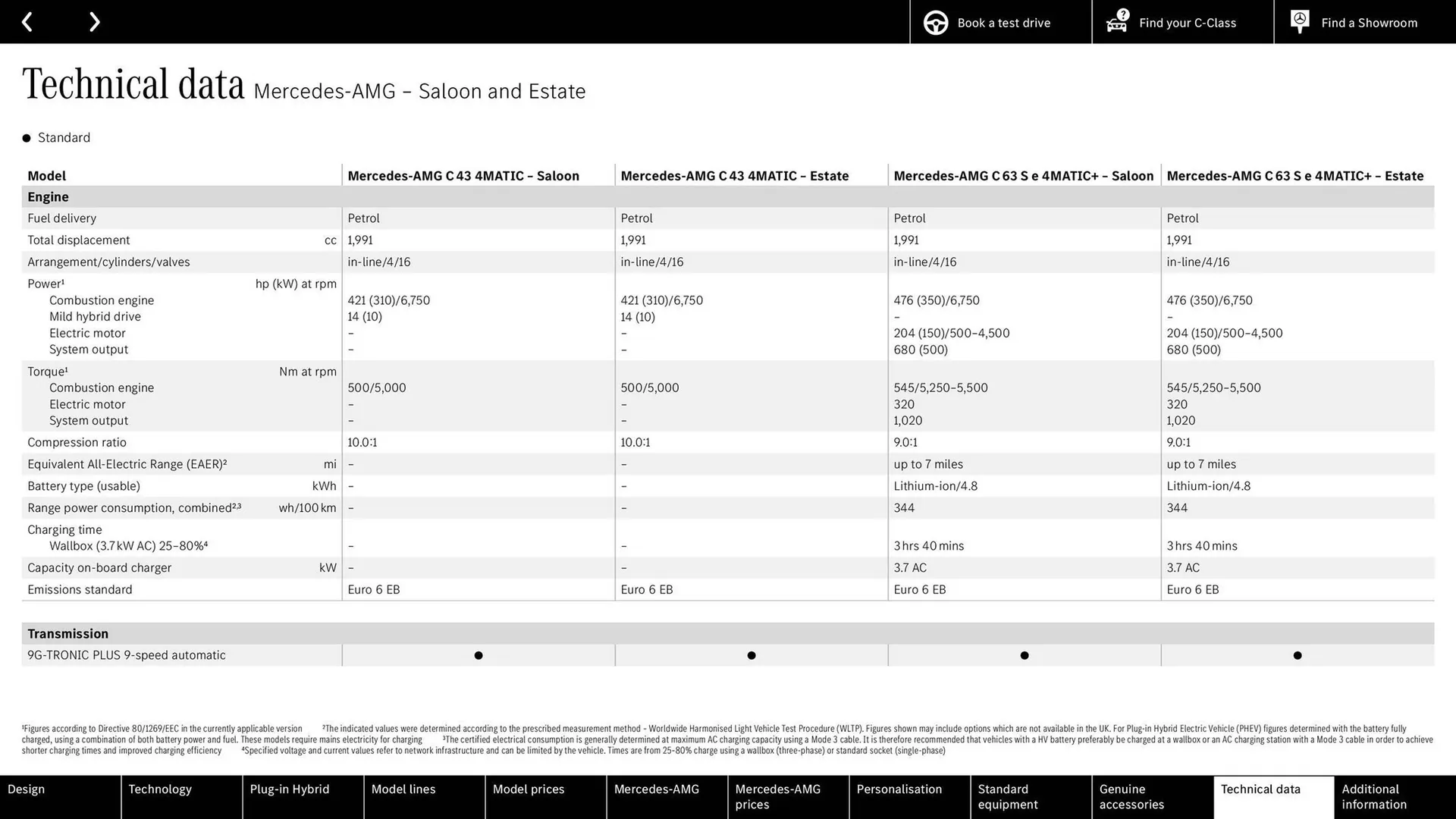Viewport: 1456px width, 819px height.
Task: Open the Model prices tab
Action: pos(529,789)
